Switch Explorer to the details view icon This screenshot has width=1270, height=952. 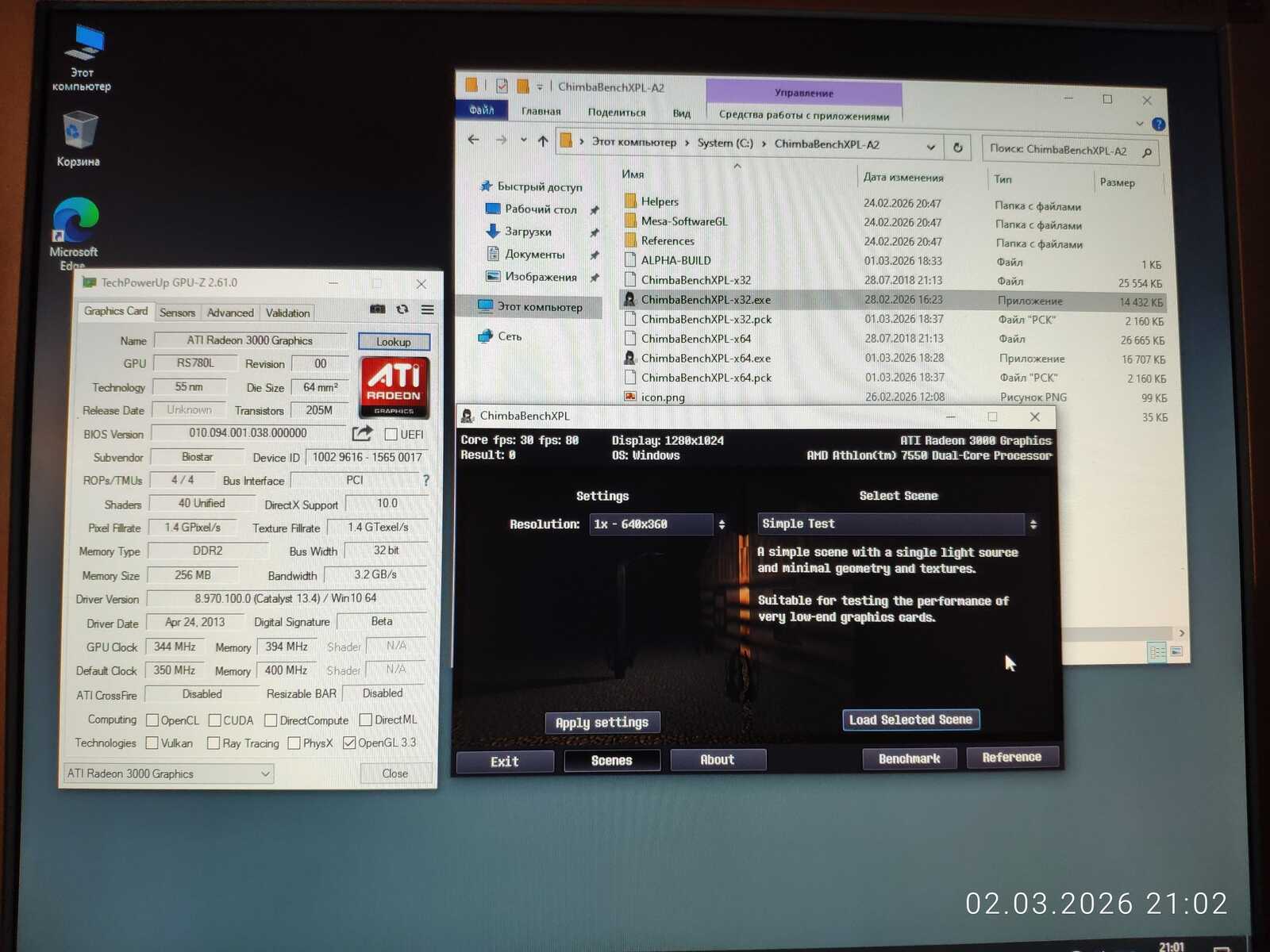(x=1157, y=652)
